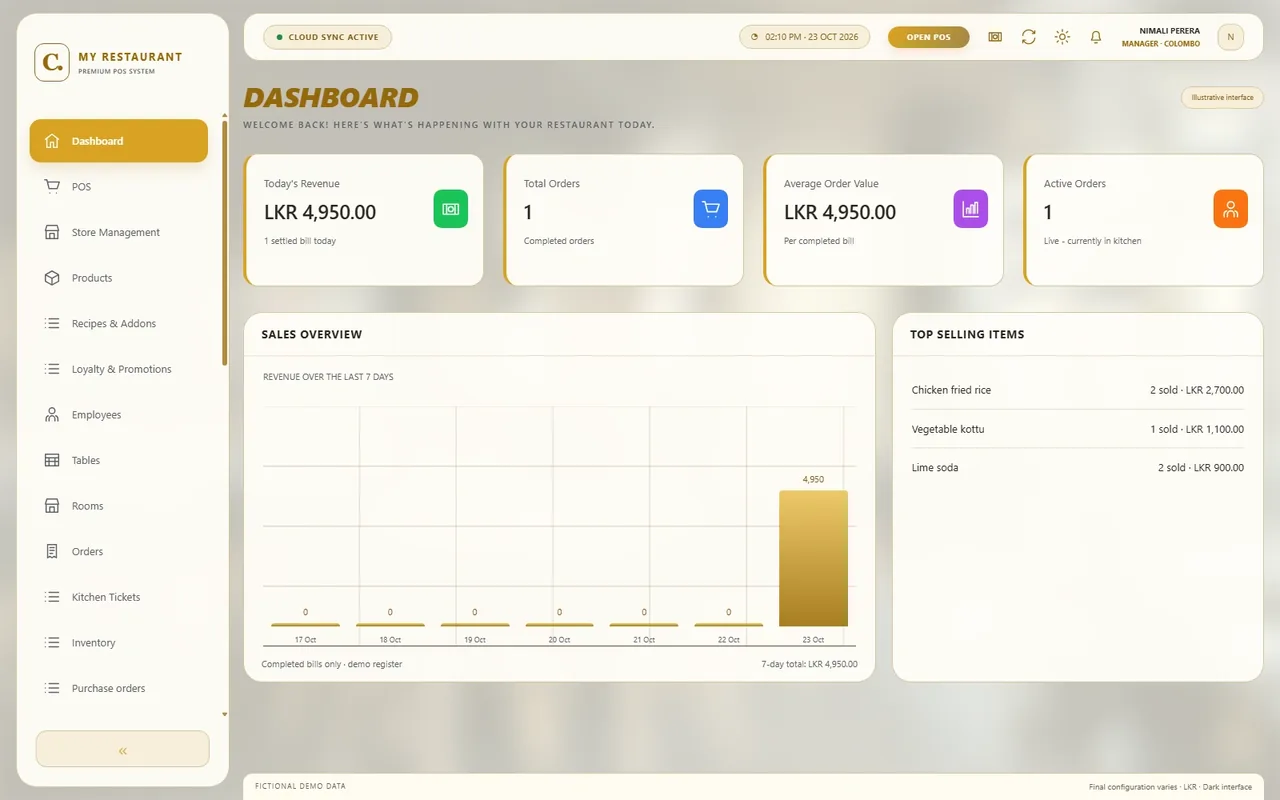The height and width of the screenshot is (800, 1280).
Task: Click the sidebar scrollbar down arrow
Action: point(224,715)
